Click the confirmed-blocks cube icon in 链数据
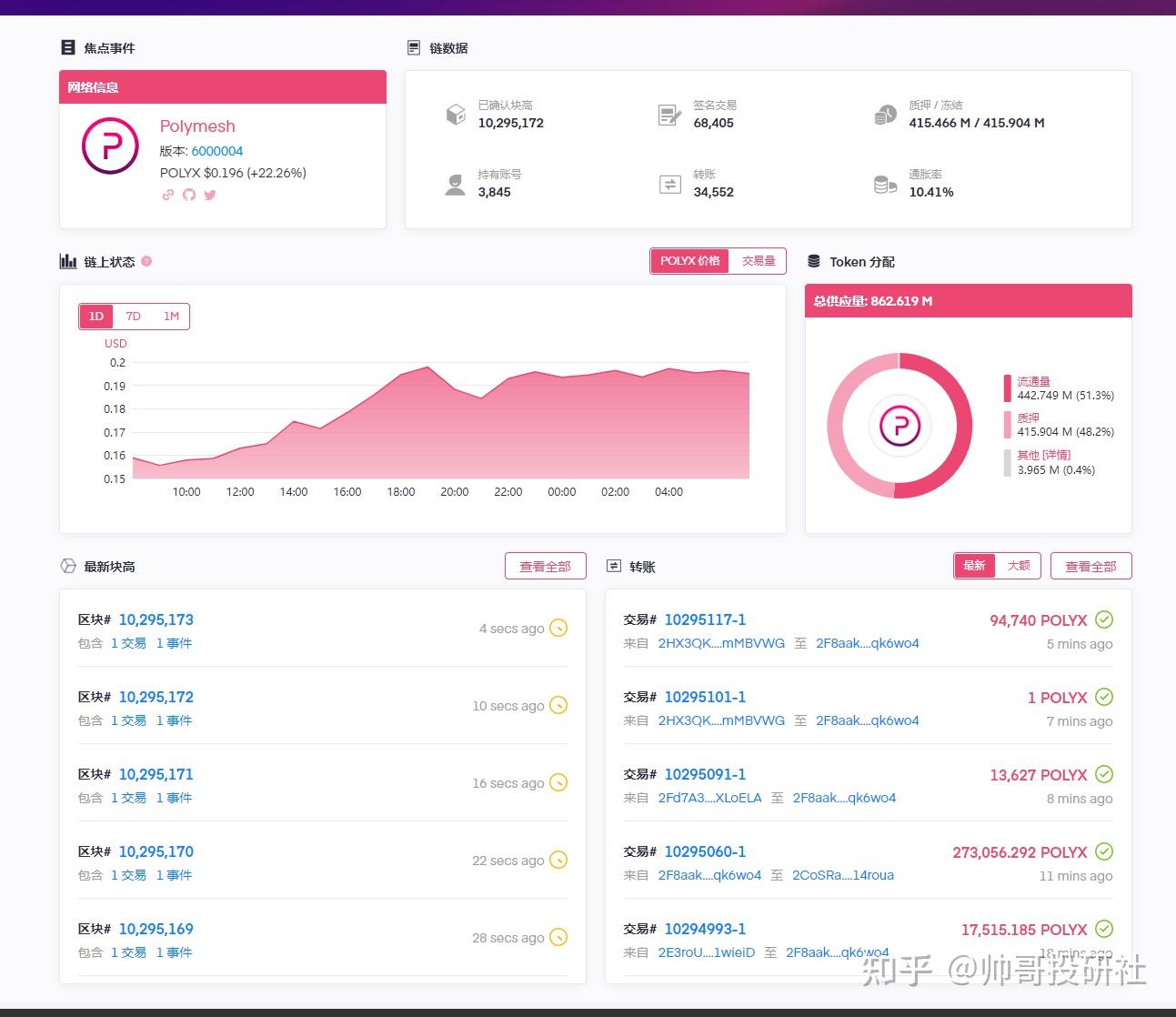This screenshot has height=1017, width=1176. 456,115
